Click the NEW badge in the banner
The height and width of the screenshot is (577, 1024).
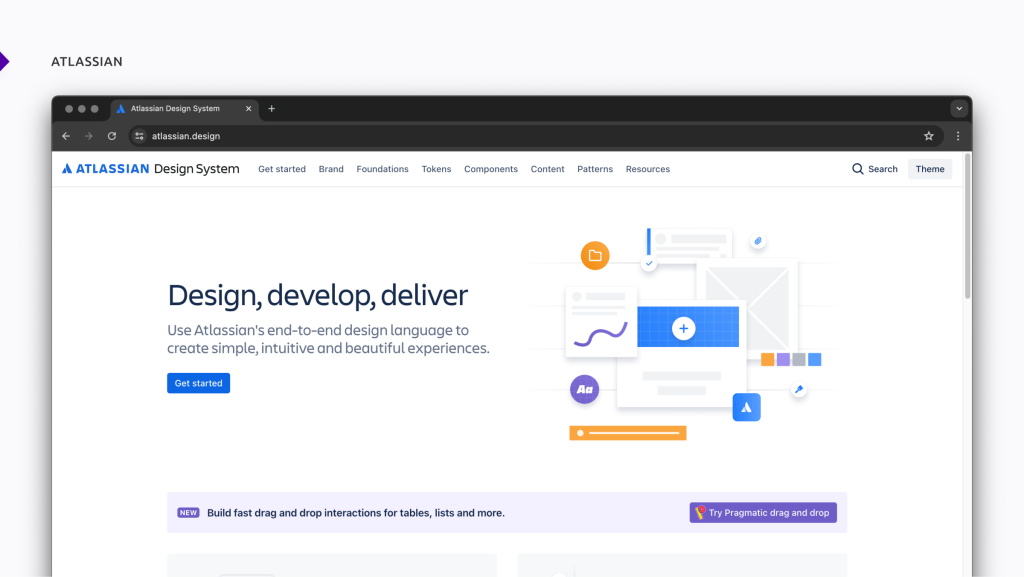(188, 512)
